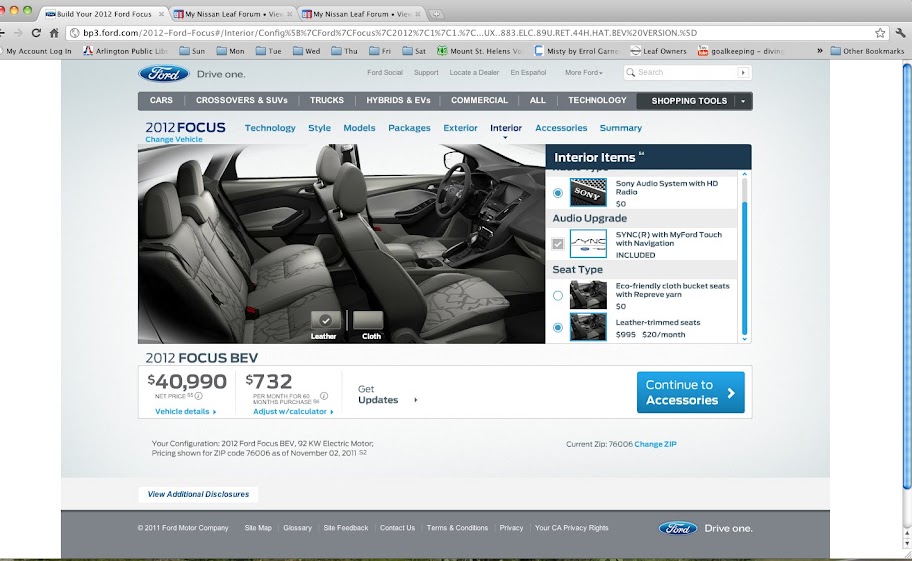
Task: Open More Ford dropdown
Action: pyautogui.click(x=583, y=73)
